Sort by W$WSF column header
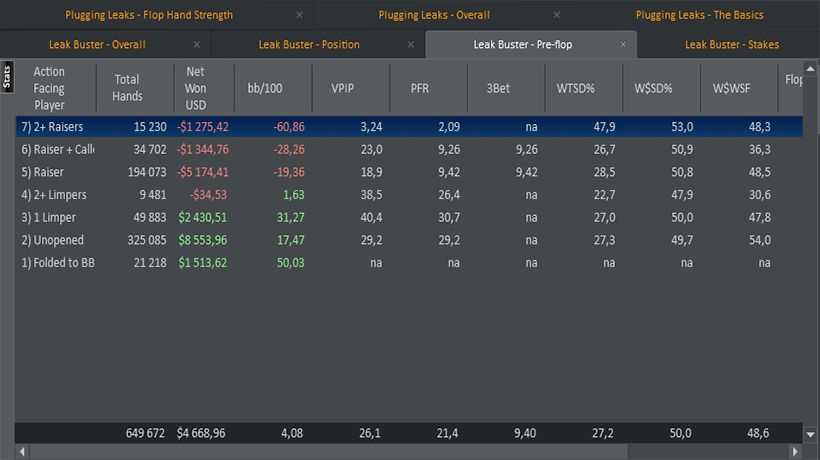Viewport: 820px width, 460px height. [x=739, y=88]
